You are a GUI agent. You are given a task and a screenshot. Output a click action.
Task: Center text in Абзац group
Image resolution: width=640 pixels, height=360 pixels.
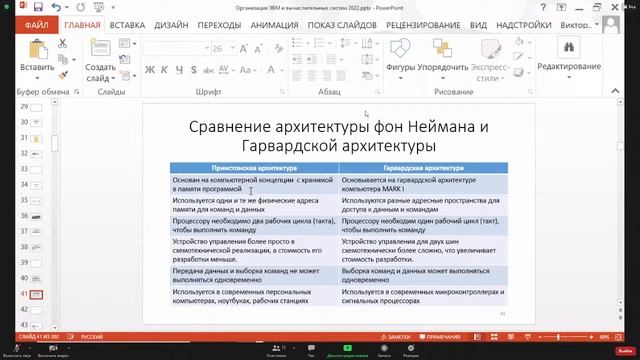click(312, 76)
